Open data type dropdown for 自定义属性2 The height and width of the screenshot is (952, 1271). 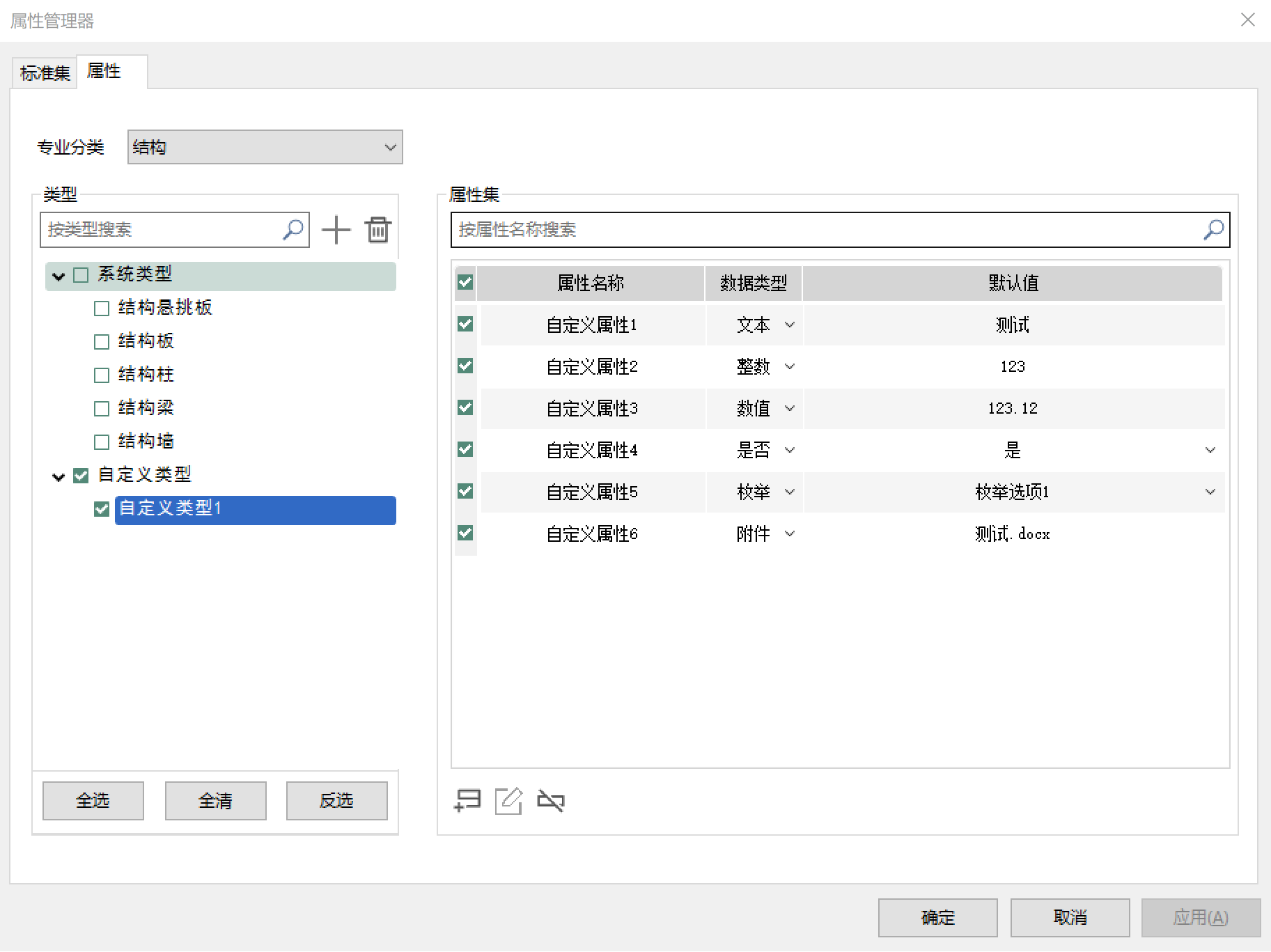point(790,366)
